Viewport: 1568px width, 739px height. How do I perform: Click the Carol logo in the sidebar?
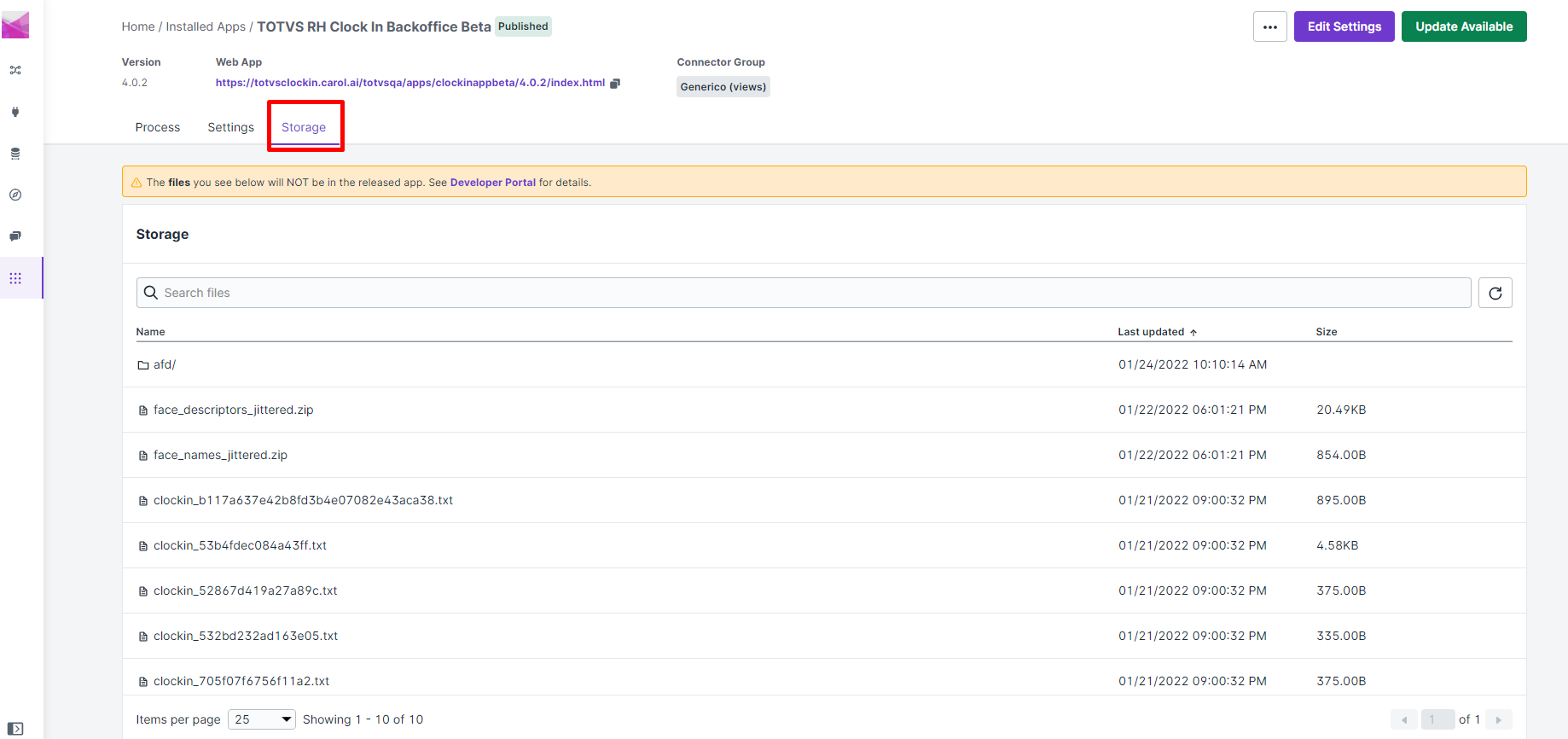click(15, 25)
